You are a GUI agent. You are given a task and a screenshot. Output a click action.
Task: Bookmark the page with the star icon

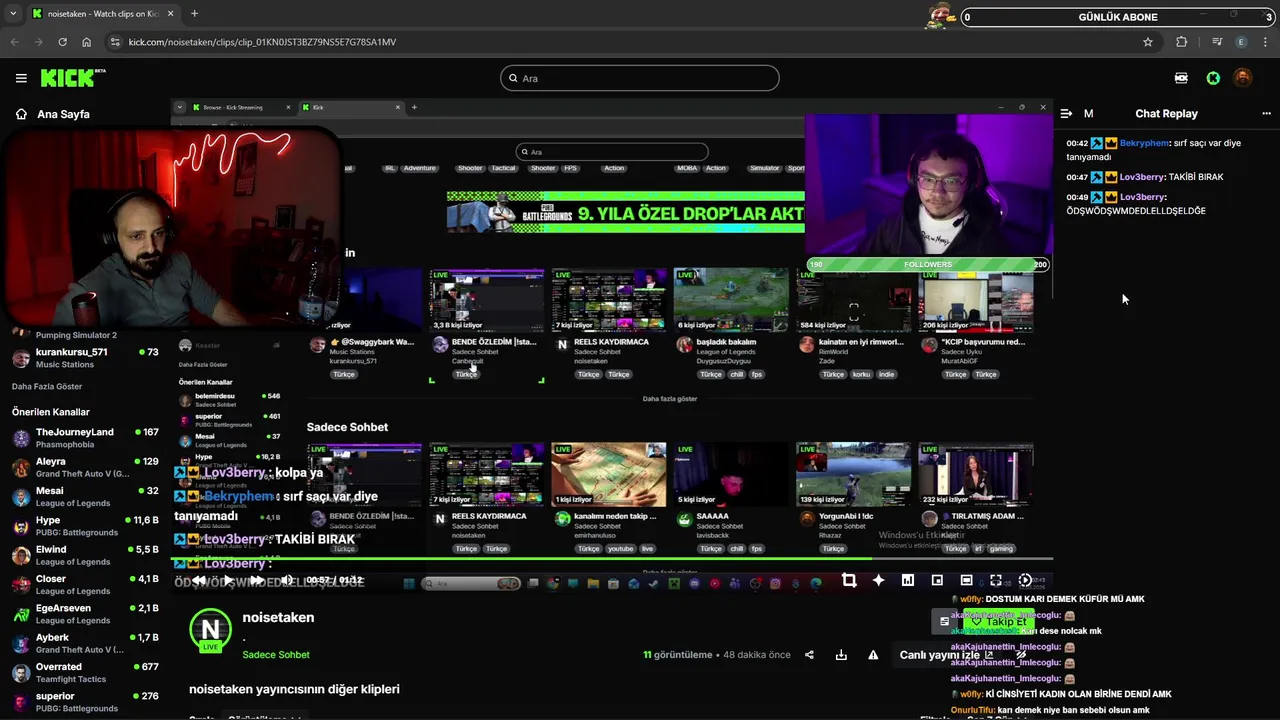[1148, 42]
